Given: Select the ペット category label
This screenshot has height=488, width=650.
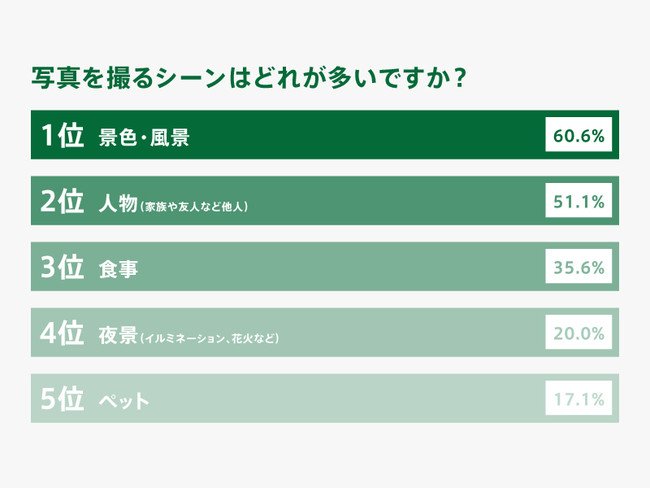Looking at the screenshot, I should [125, 400].
